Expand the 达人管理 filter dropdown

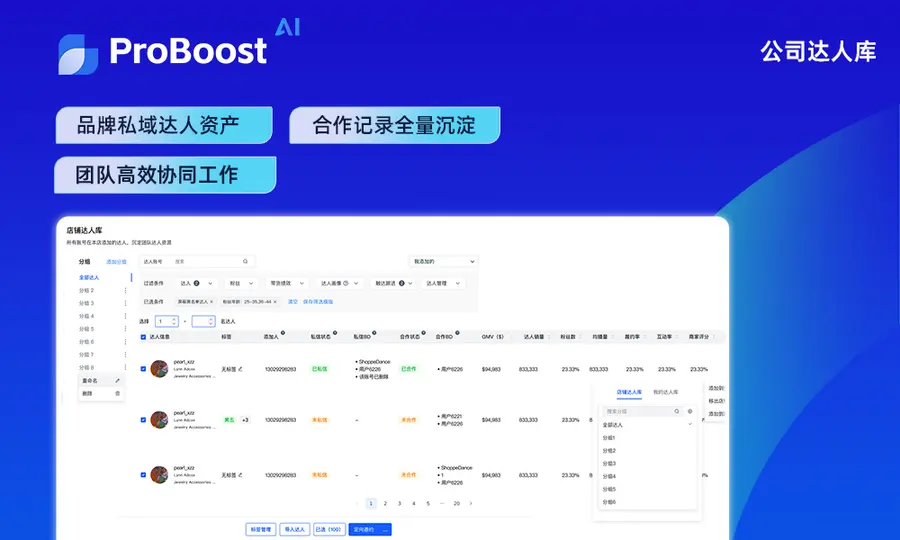tap(443, 283)
